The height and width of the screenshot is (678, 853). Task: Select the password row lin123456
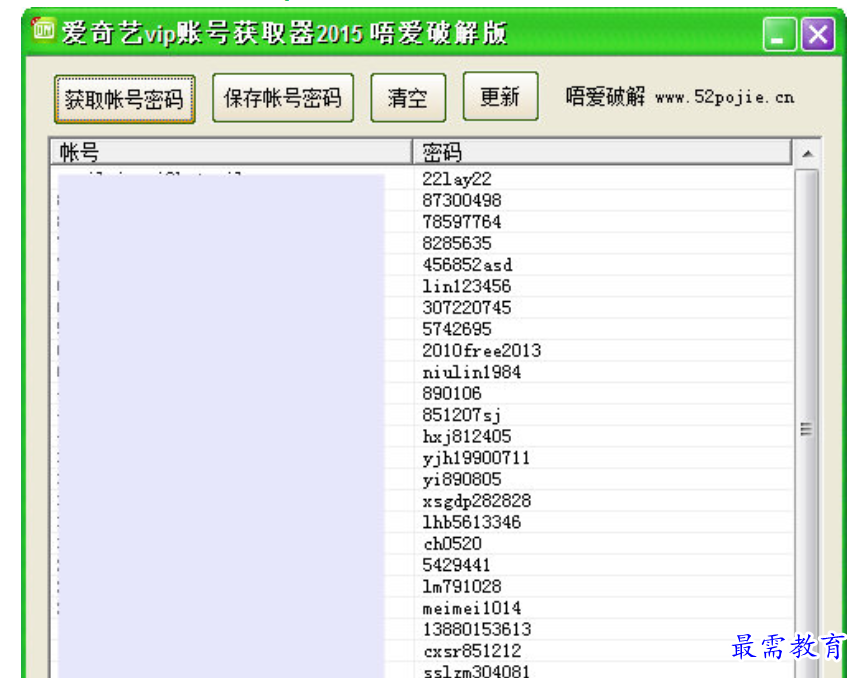[467, 286]
